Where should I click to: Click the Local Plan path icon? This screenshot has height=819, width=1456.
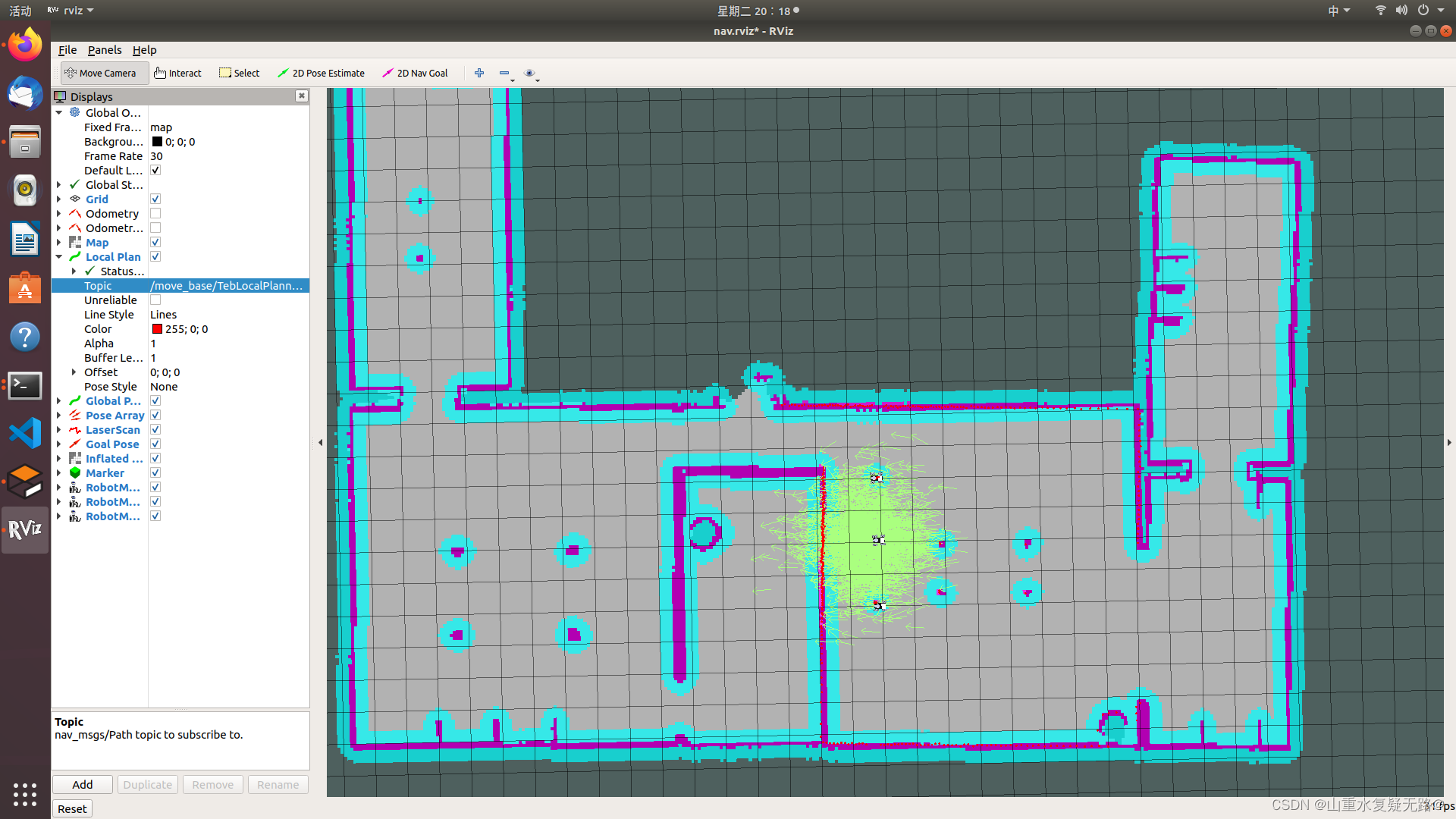(75, 256)
